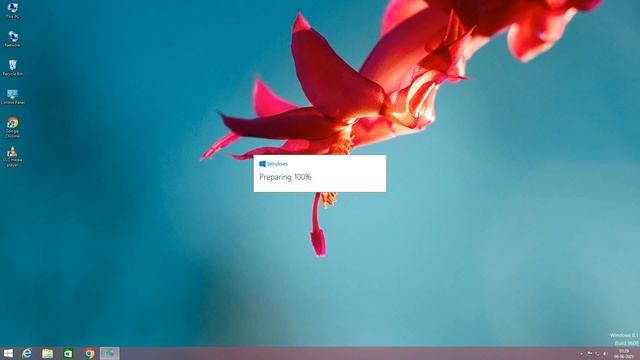Screen dimensions: 640x360
Task: Select the VLC media player desktop icon
Action: click(x=13, y=156)
